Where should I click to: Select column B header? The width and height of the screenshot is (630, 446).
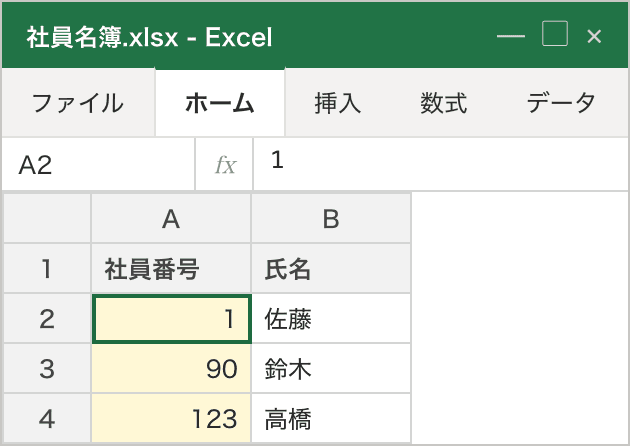click(331, 219)
